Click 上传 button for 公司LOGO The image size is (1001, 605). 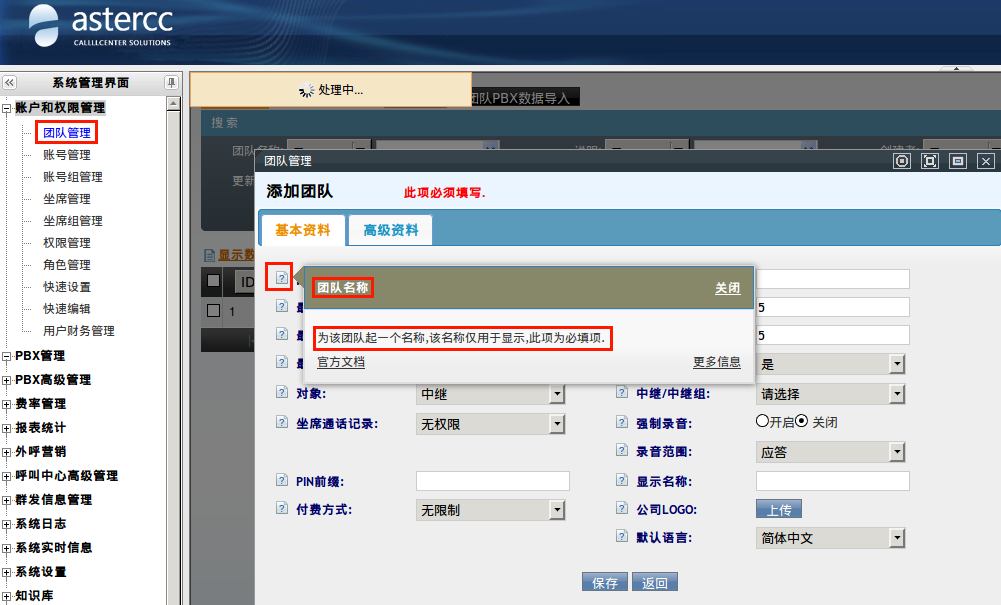click(x=779, y=509)
